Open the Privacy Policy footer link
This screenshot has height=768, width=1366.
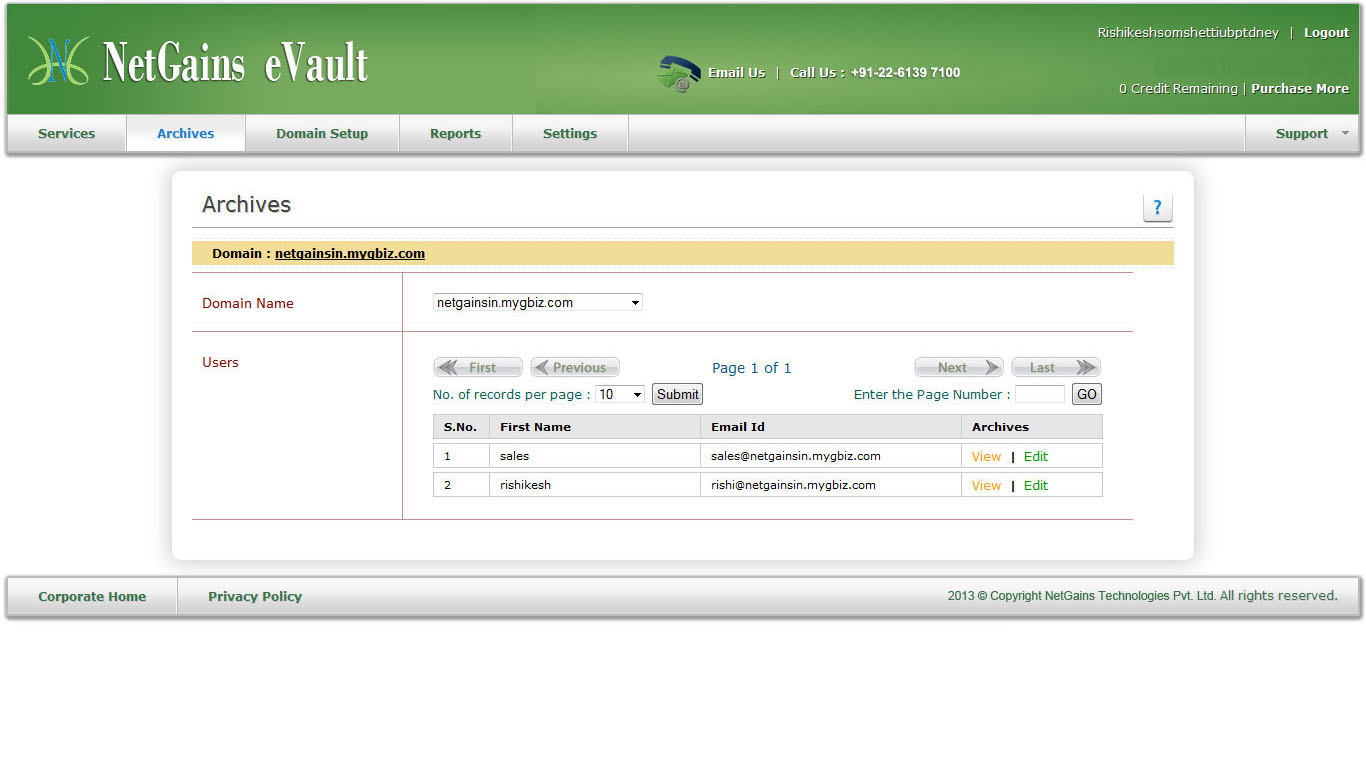255,596
